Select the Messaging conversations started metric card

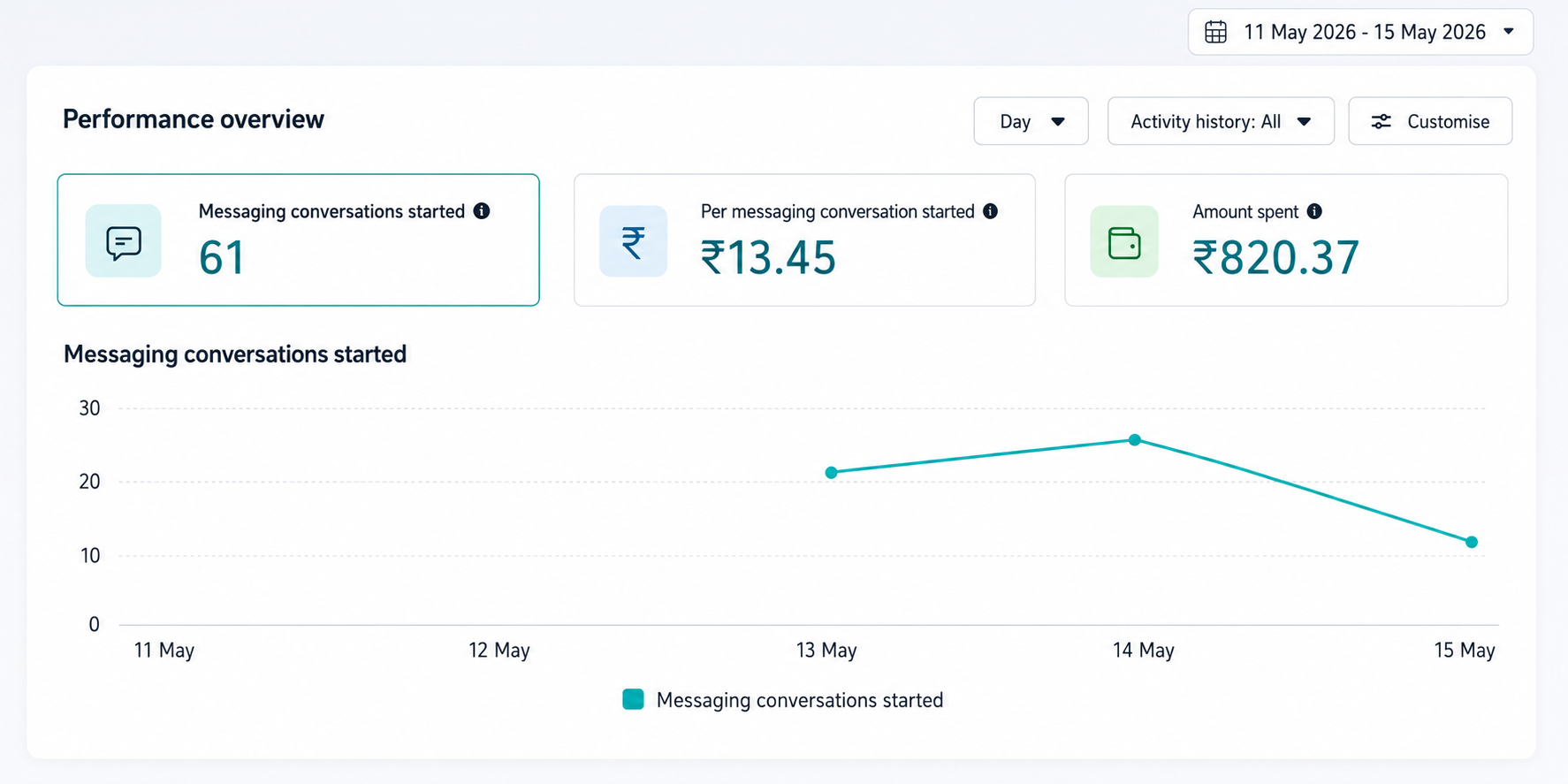click(x=299, y=240)
